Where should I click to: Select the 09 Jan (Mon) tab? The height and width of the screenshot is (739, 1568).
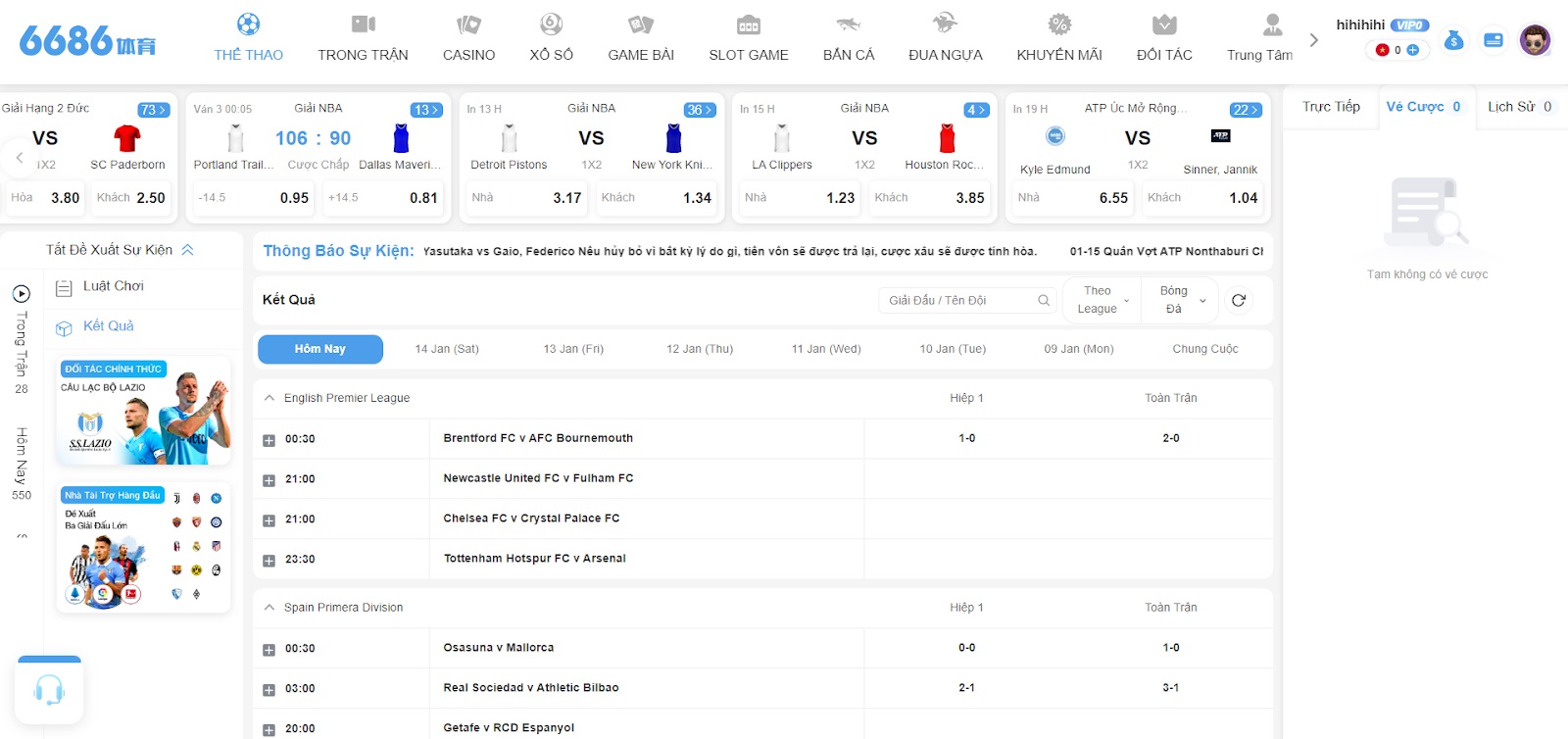click(1079, 349)
